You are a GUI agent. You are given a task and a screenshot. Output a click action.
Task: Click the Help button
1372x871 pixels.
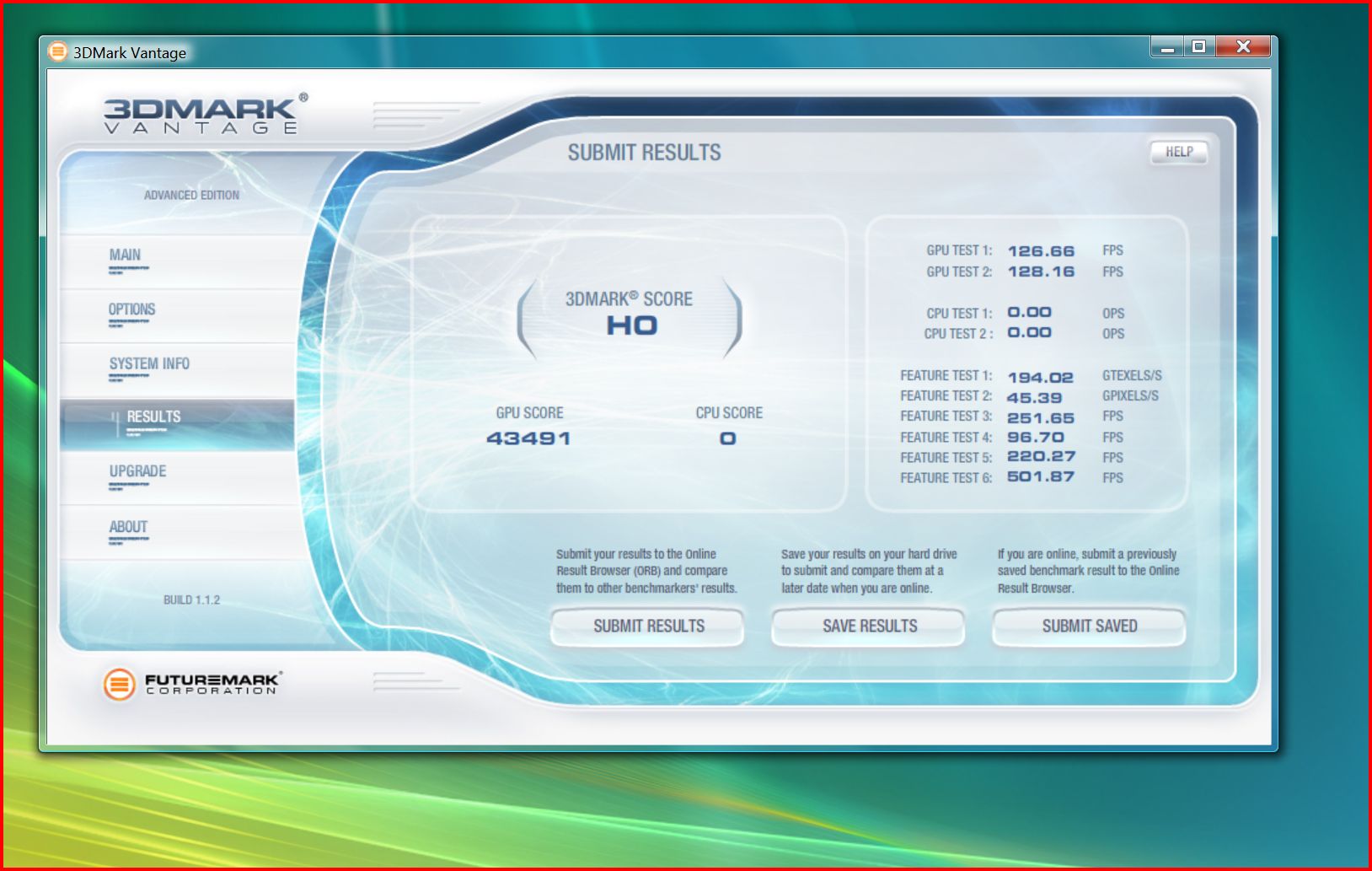point(1179,152)
